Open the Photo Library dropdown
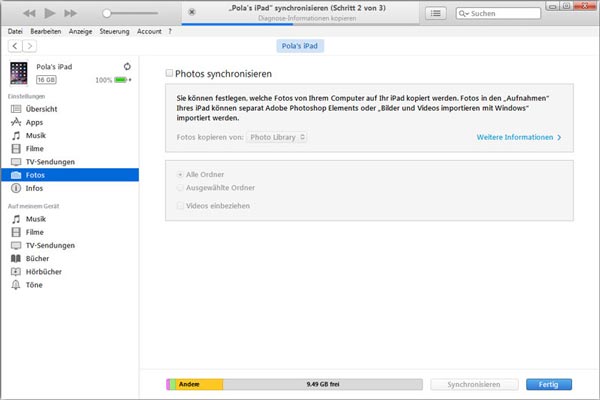Viewport: 600px width, 400px height. pyautogui.click(x=276, y=137)
